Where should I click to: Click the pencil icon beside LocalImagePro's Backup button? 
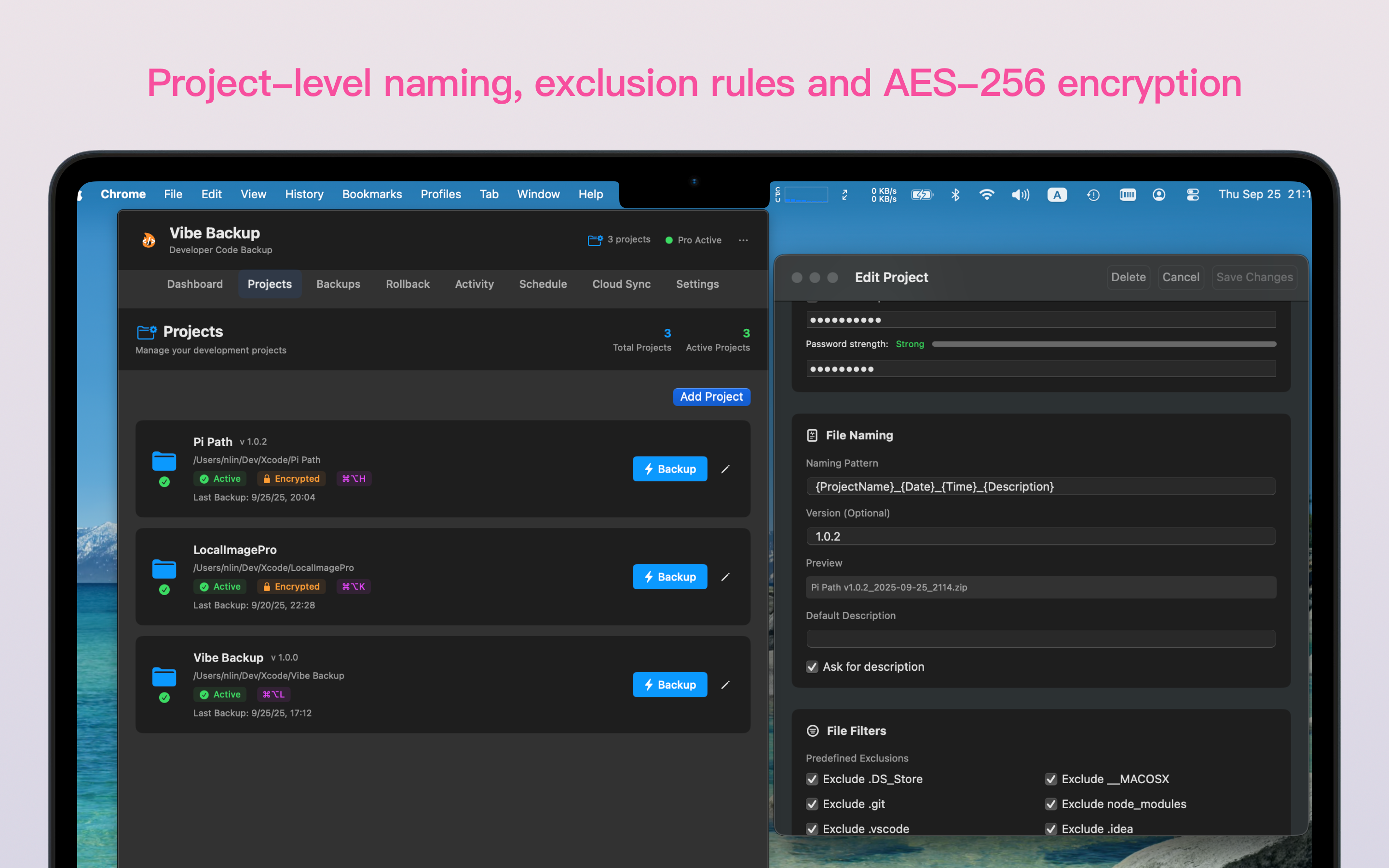tap(725, 577)
